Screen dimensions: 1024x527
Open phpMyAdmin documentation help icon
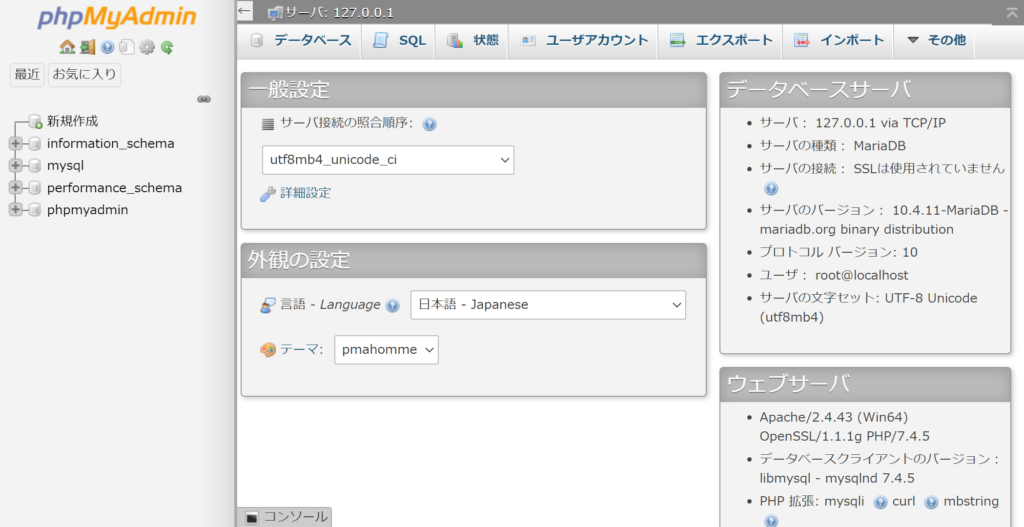107,47
